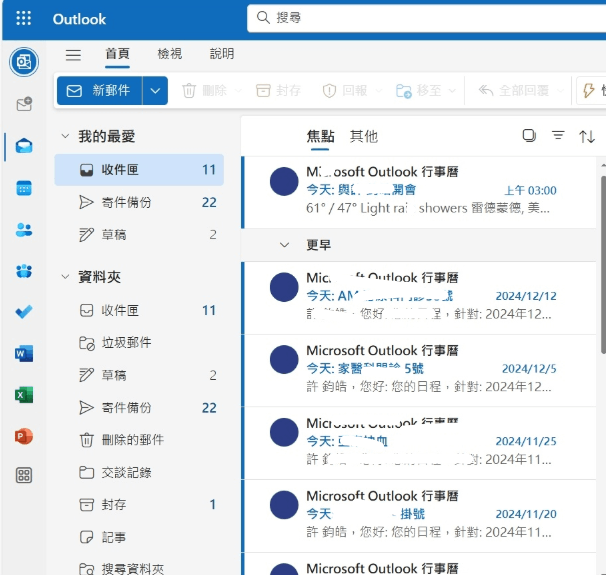Open the Groups icon in the sidebar

click(24, 271)
